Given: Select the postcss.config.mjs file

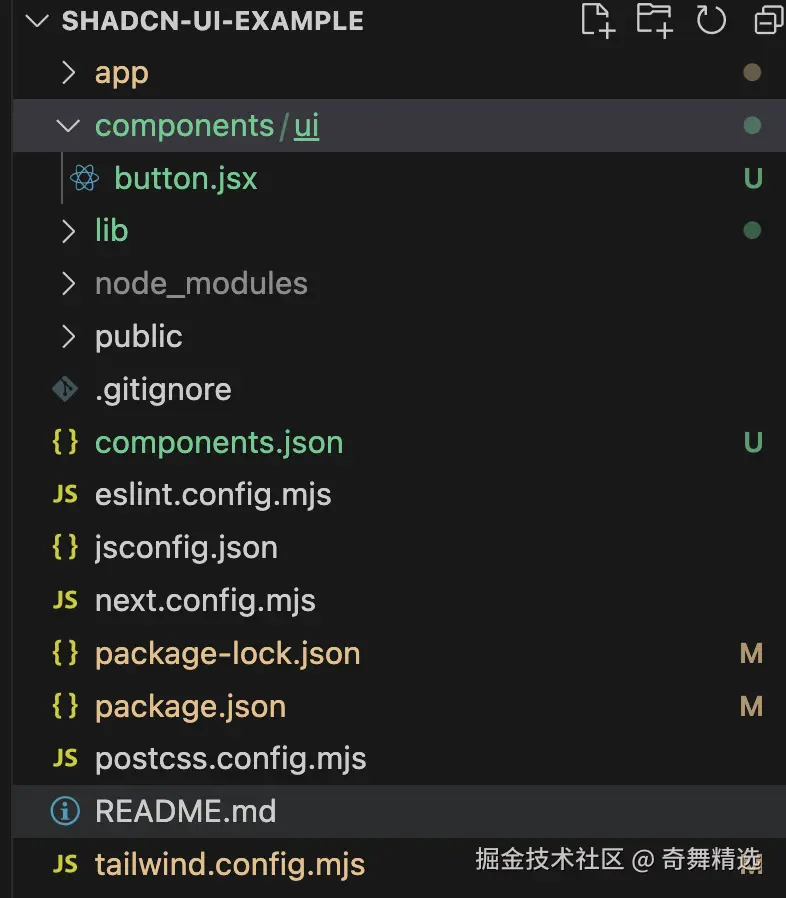Looking at the screenshot, I should (x=230, y=759).
